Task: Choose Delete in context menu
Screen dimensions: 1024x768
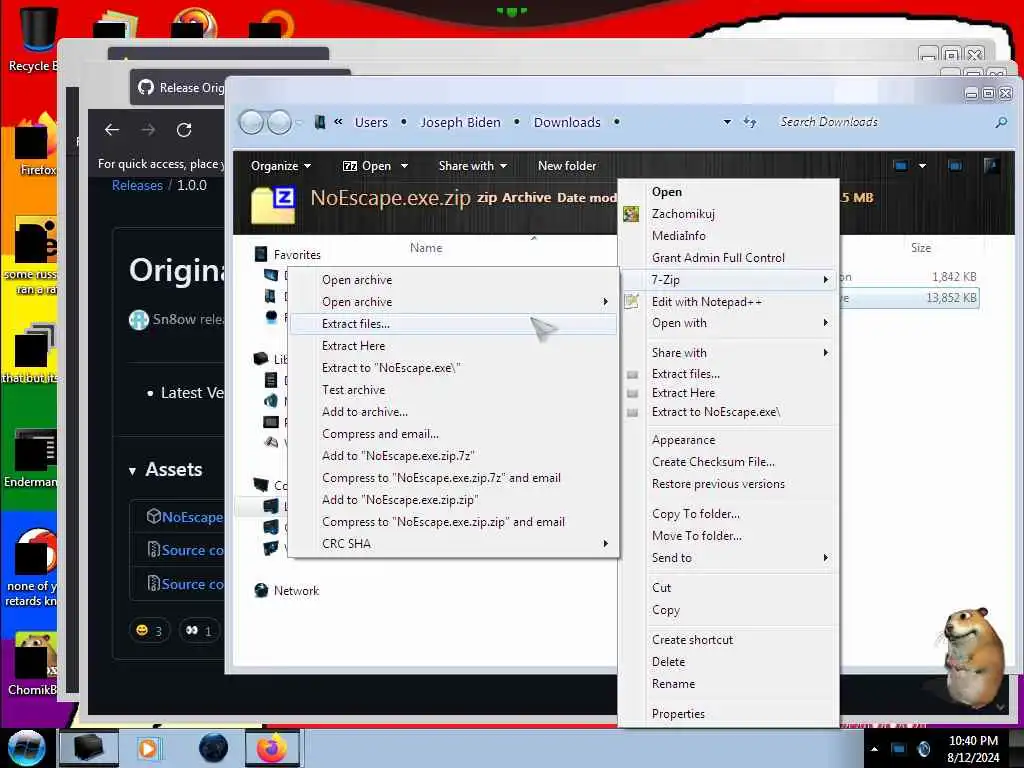Action: point(728,662)
